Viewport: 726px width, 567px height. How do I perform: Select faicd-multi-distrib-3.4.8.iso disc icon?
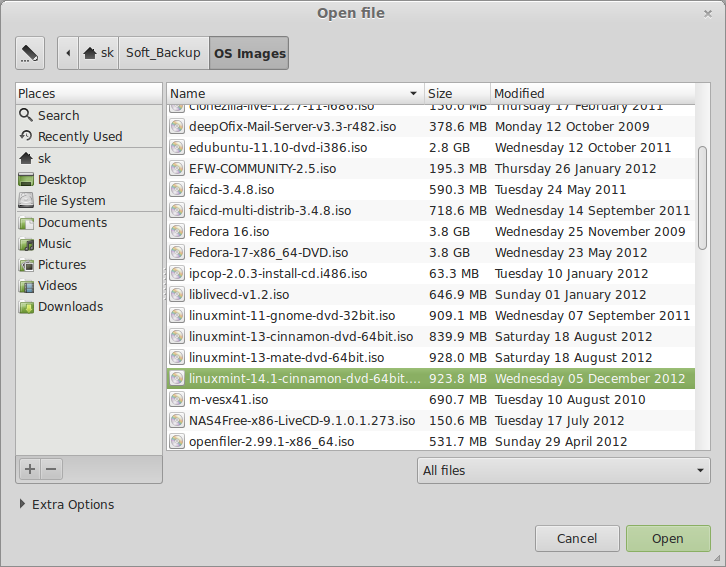coord(176,211)
